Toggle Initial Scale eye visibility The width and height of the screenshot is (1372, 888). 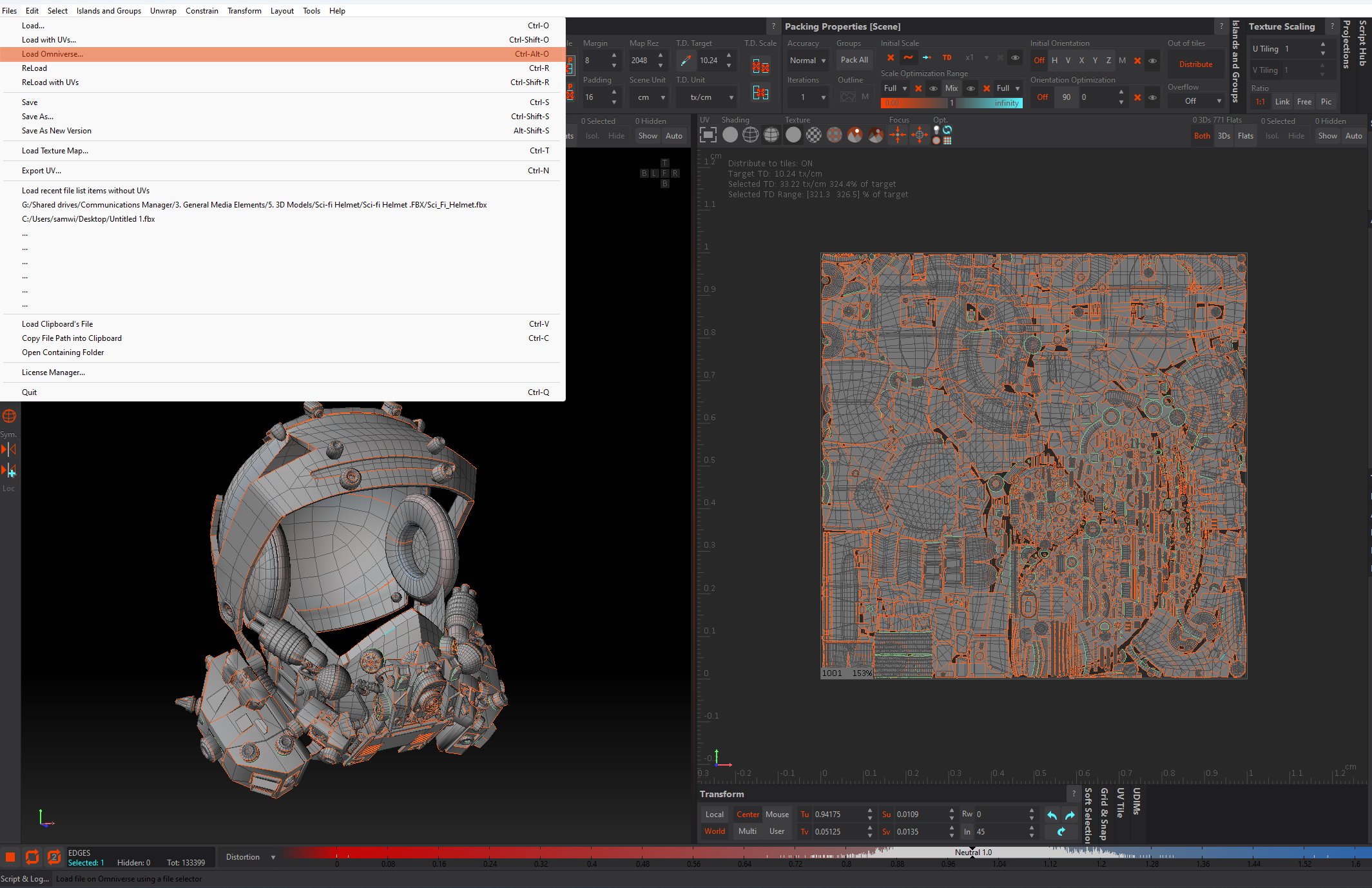pos(1015,58)
